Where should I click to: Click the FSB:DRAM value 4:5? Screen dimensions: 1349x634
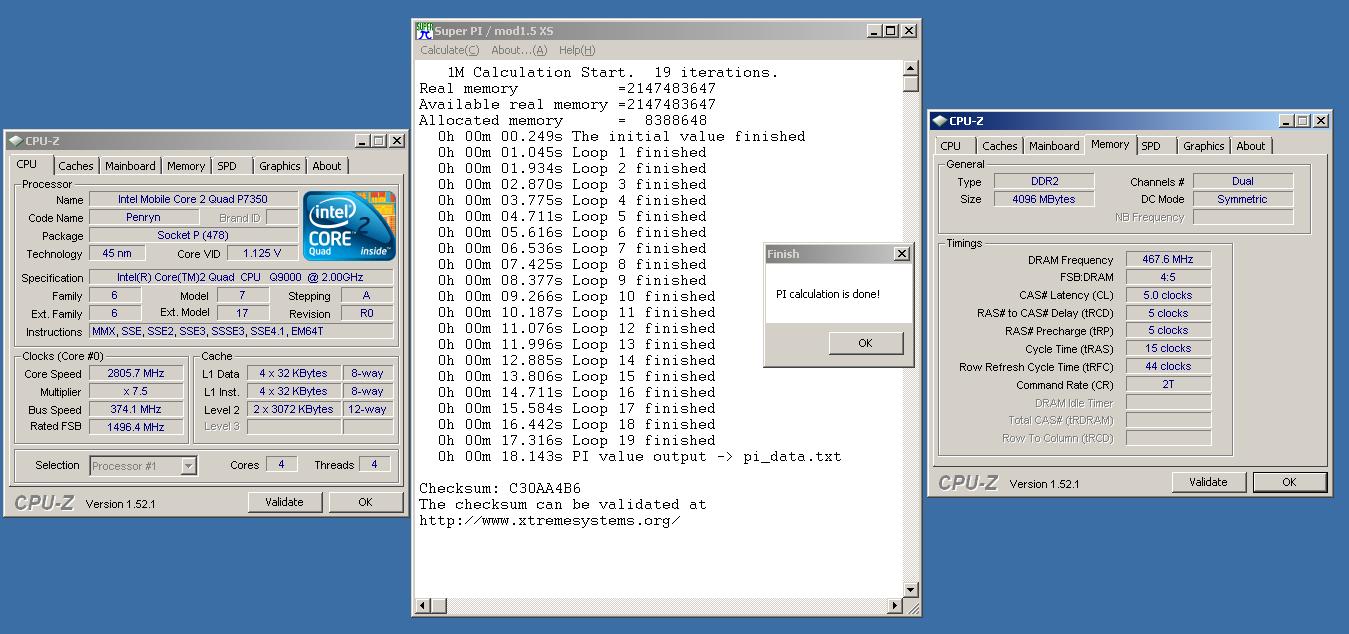(1168, 277)
